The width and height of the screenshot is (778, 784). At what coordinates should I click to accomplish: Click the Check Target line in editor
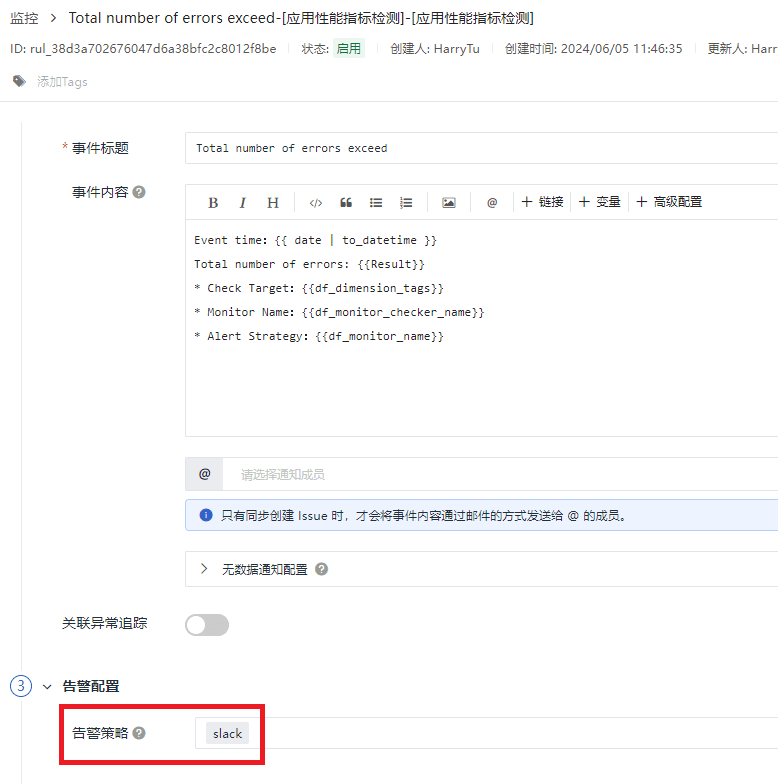click(319, 288)
